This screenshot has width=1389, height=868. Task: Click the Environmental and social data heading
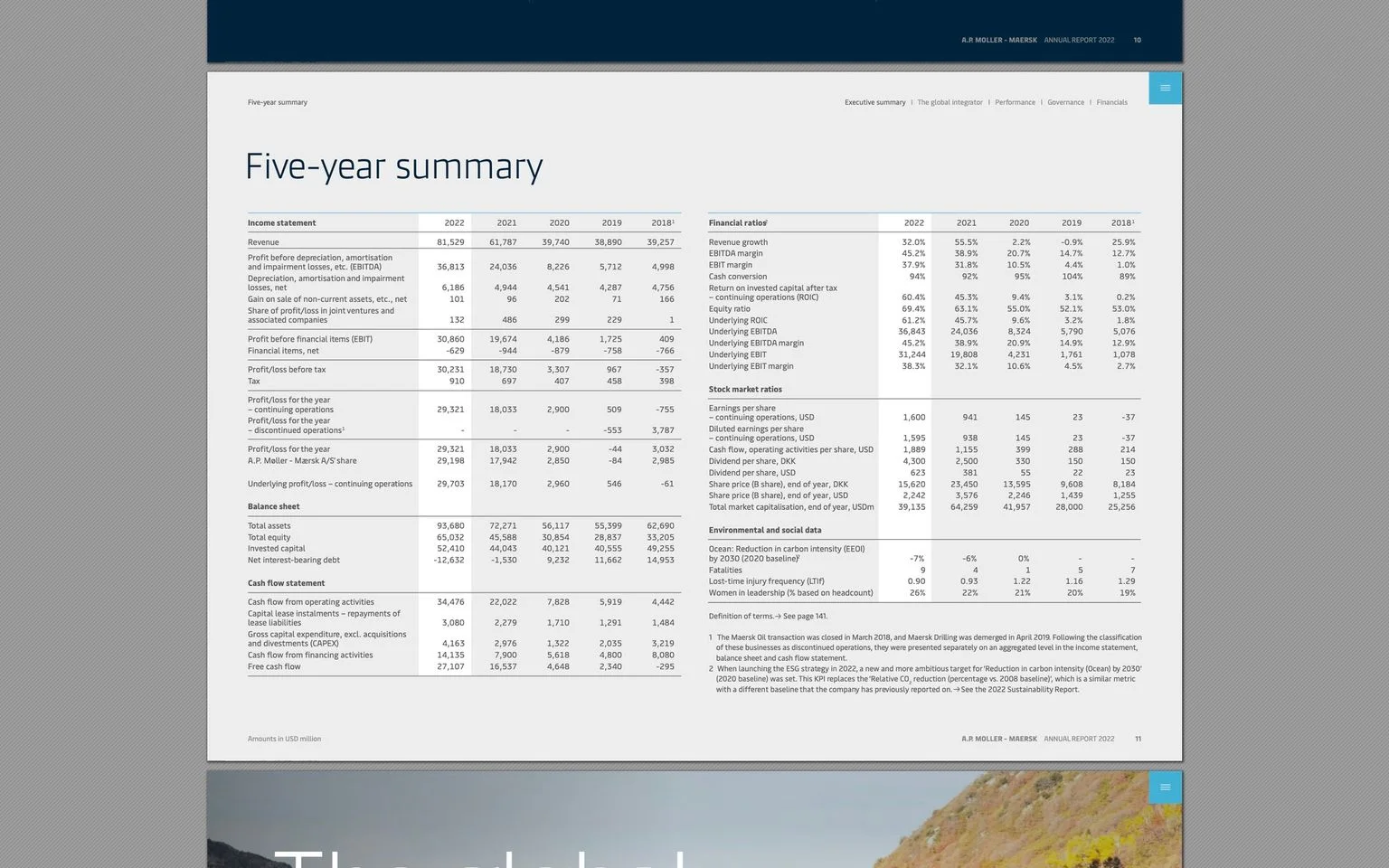tap(765, 531)
